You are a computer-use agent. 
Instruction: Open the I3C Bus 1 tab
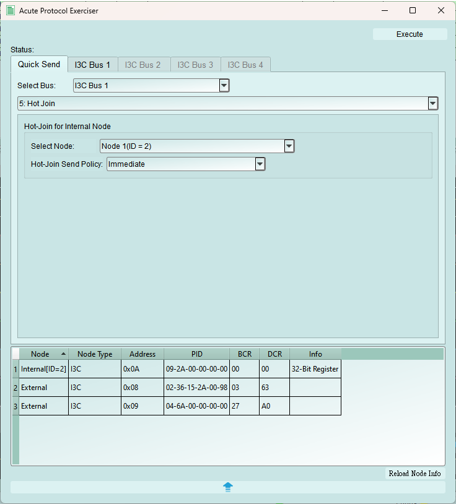(x=92, y=65)
